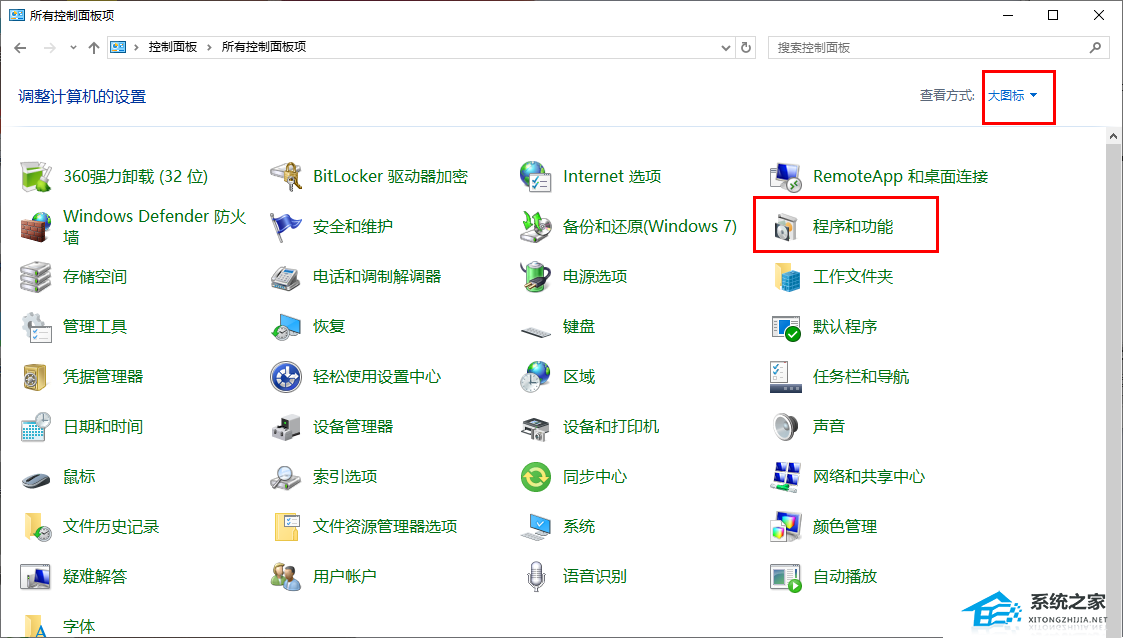Open the 程序和功能 icon
This screenshot has width=1123, height=638.
click(x=786, y=226)
